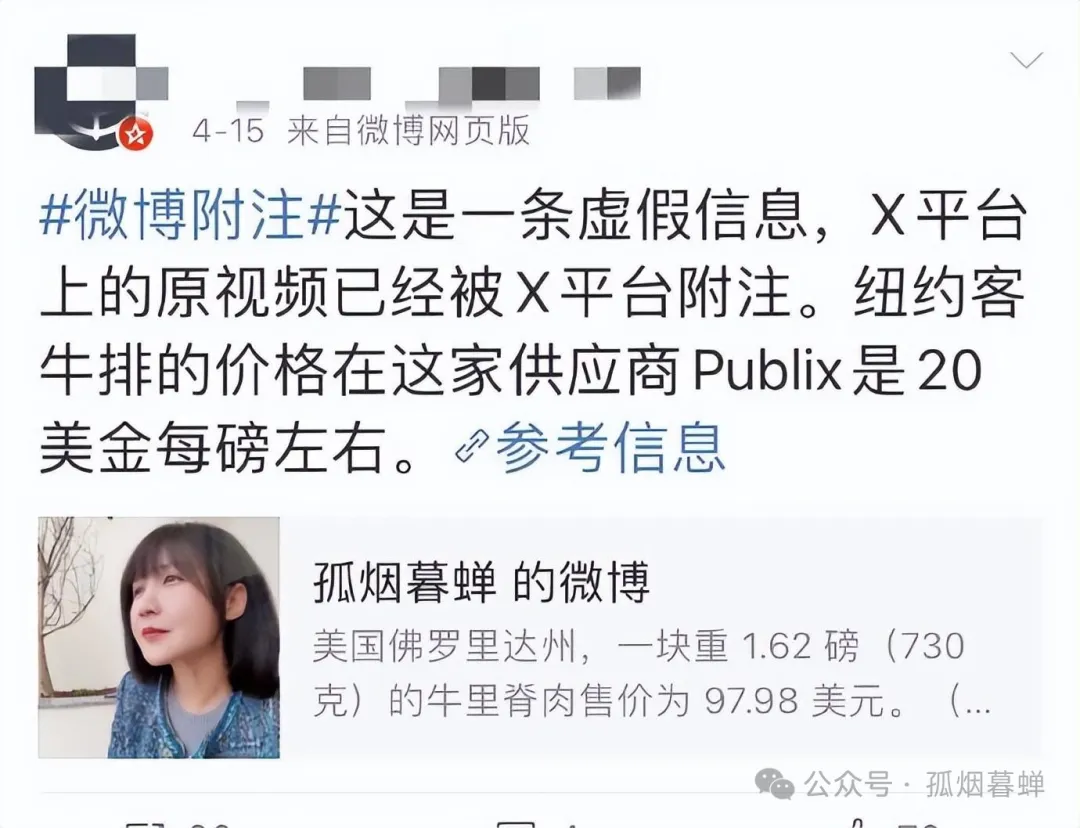Open the 参考信息 reference link

[x=610, y=446]
